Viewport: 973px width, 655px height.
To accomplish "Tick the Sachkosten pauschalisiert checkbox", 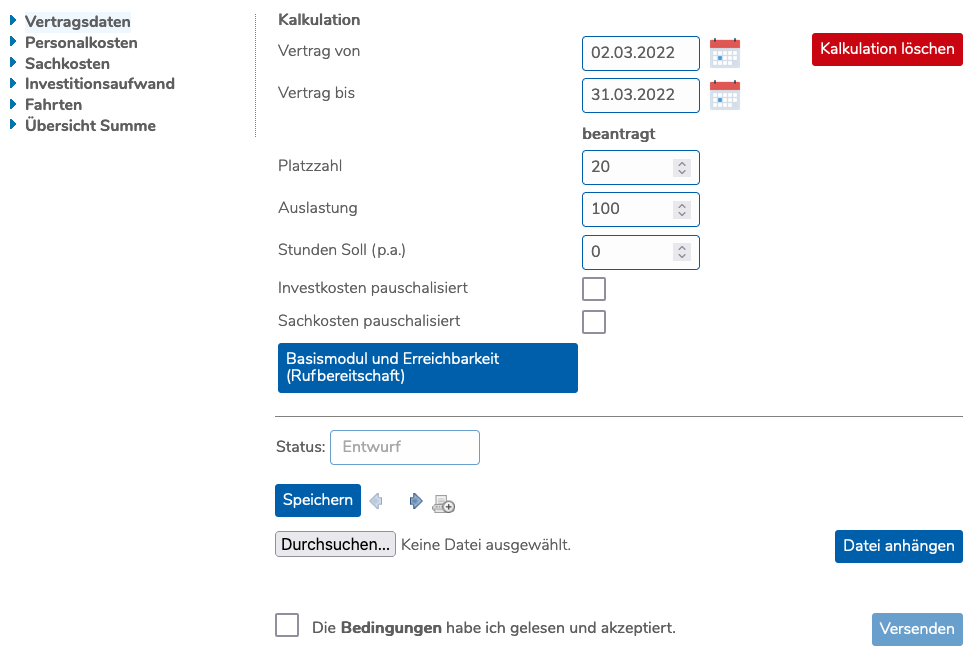I will point(594,322).
